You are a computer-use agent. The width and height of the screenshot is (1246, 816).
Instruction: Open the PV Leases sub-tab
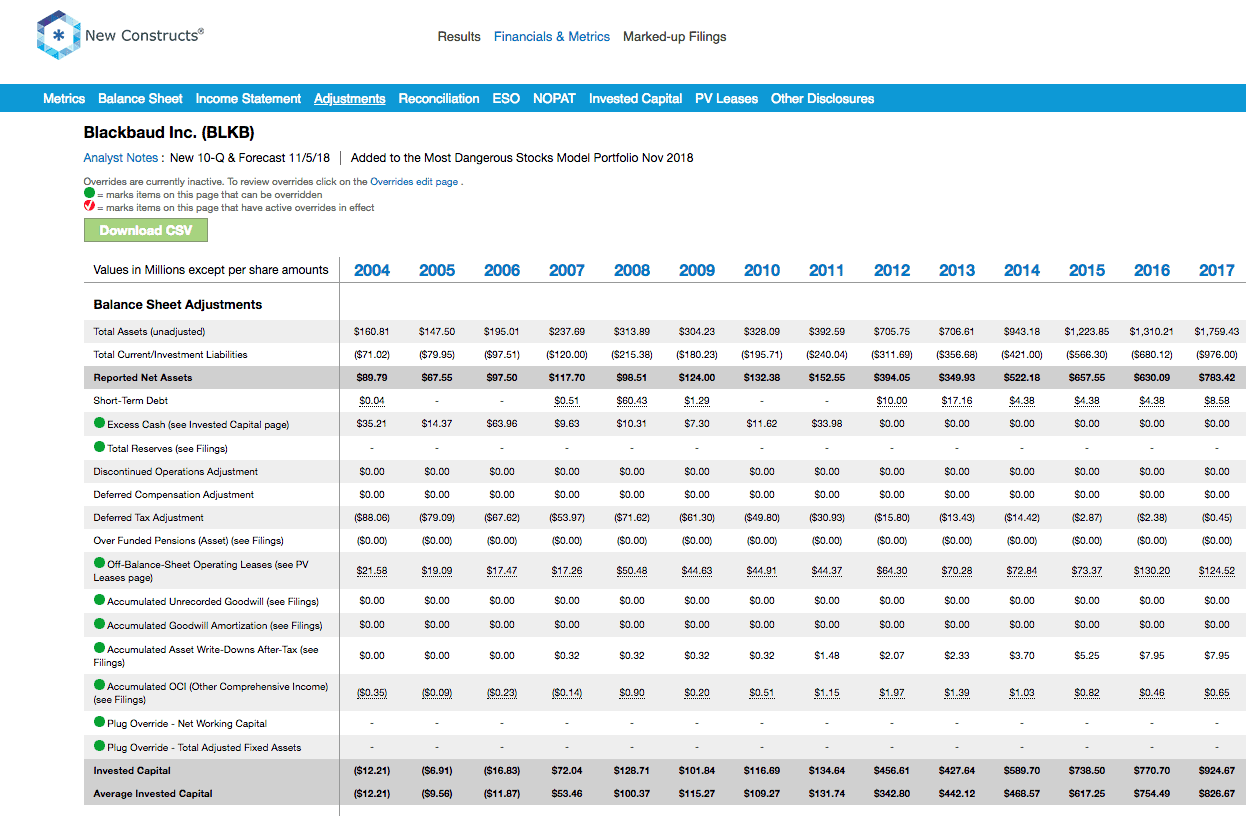[726, 98]
